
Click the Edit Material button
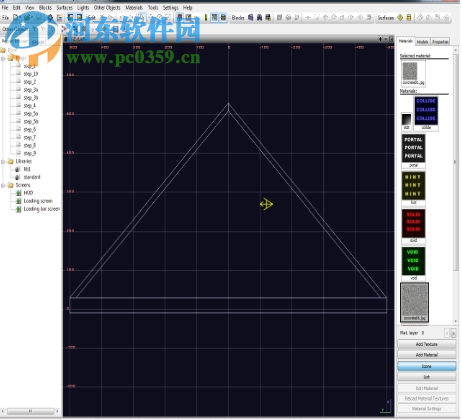tap(427, 388)
